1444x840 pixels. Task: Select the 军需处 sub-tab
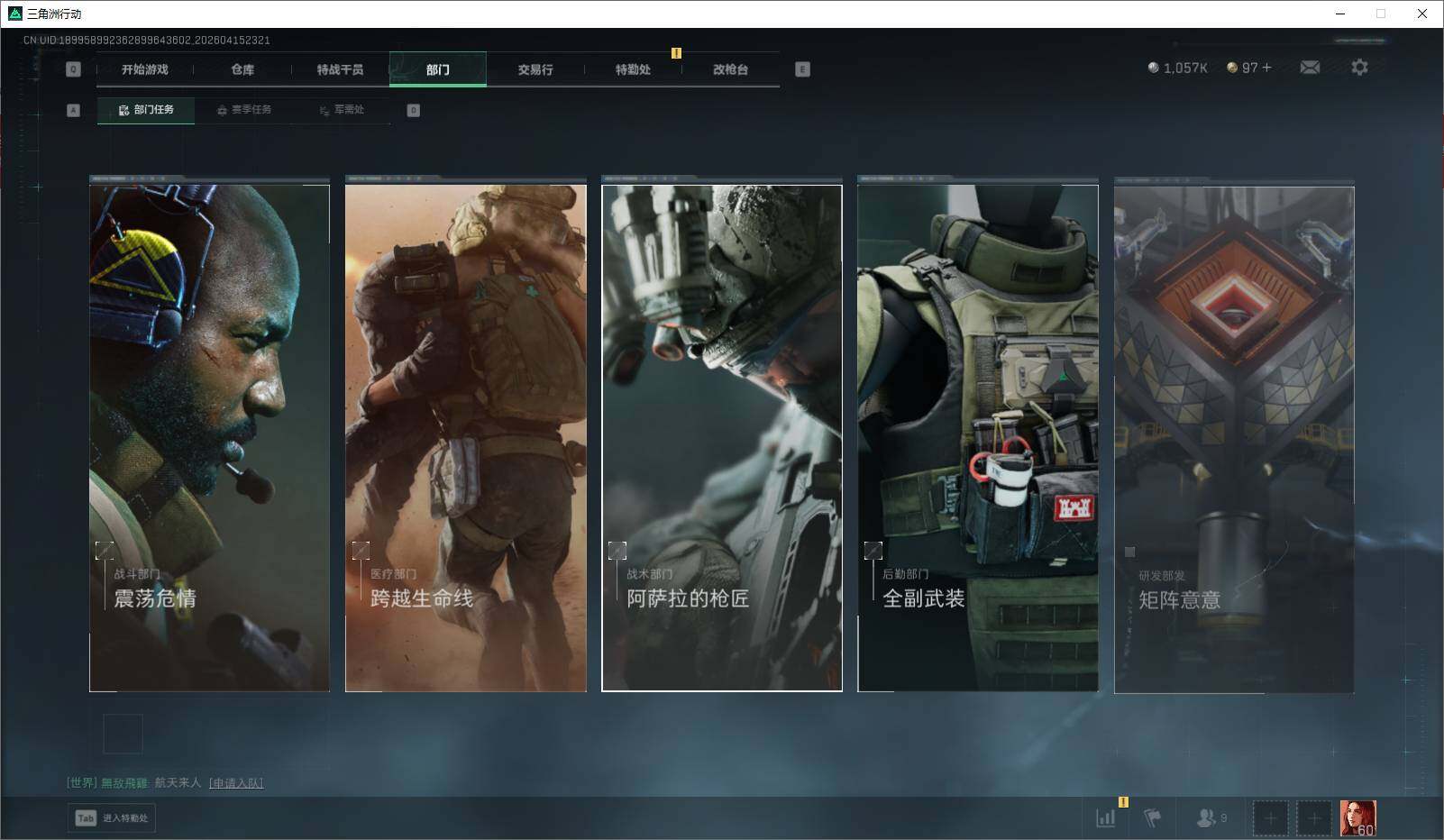coord(342,110)
